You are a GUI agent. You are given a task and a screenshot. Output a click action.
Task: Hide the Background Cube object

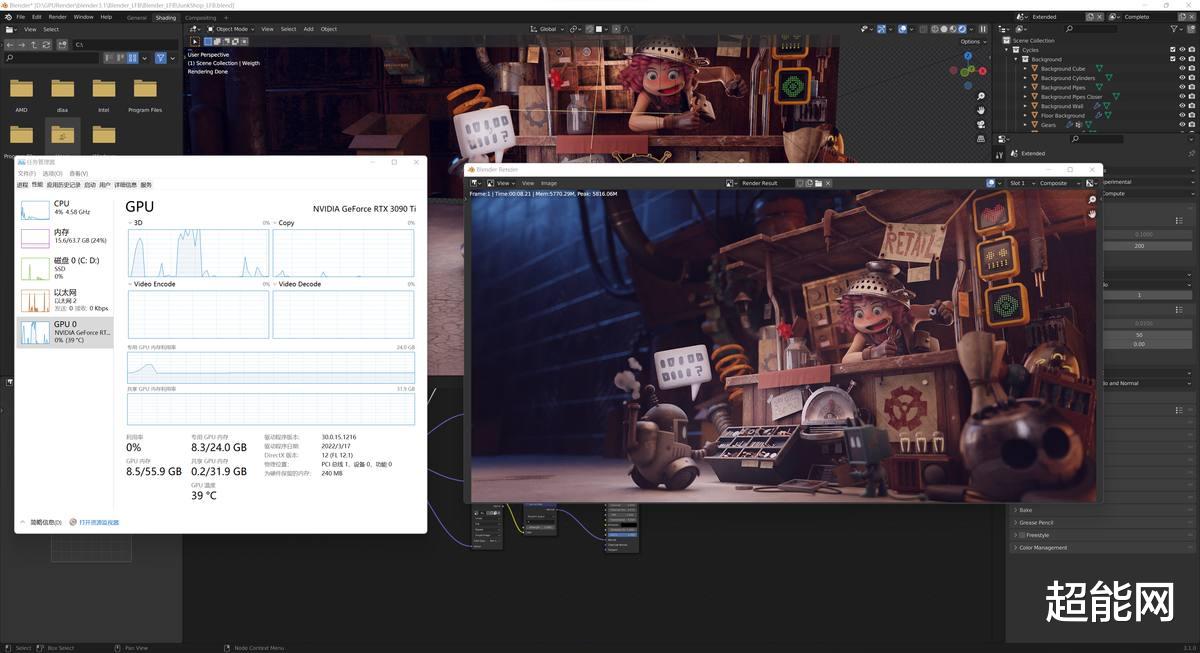[1181, 68]
